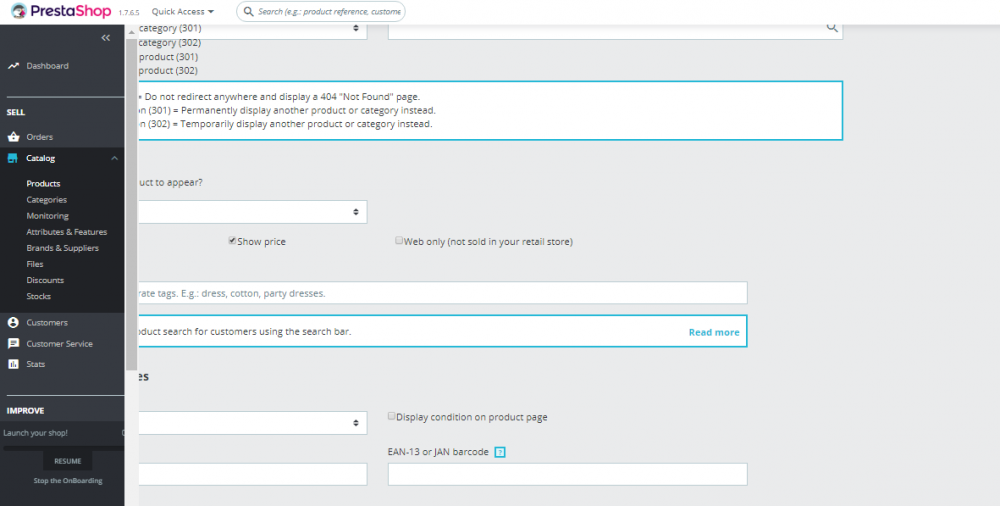This screenshot has width=1000, height=506.
Task: Collapse the Catalog menu chevron
Action: click(x=114, y=158)
